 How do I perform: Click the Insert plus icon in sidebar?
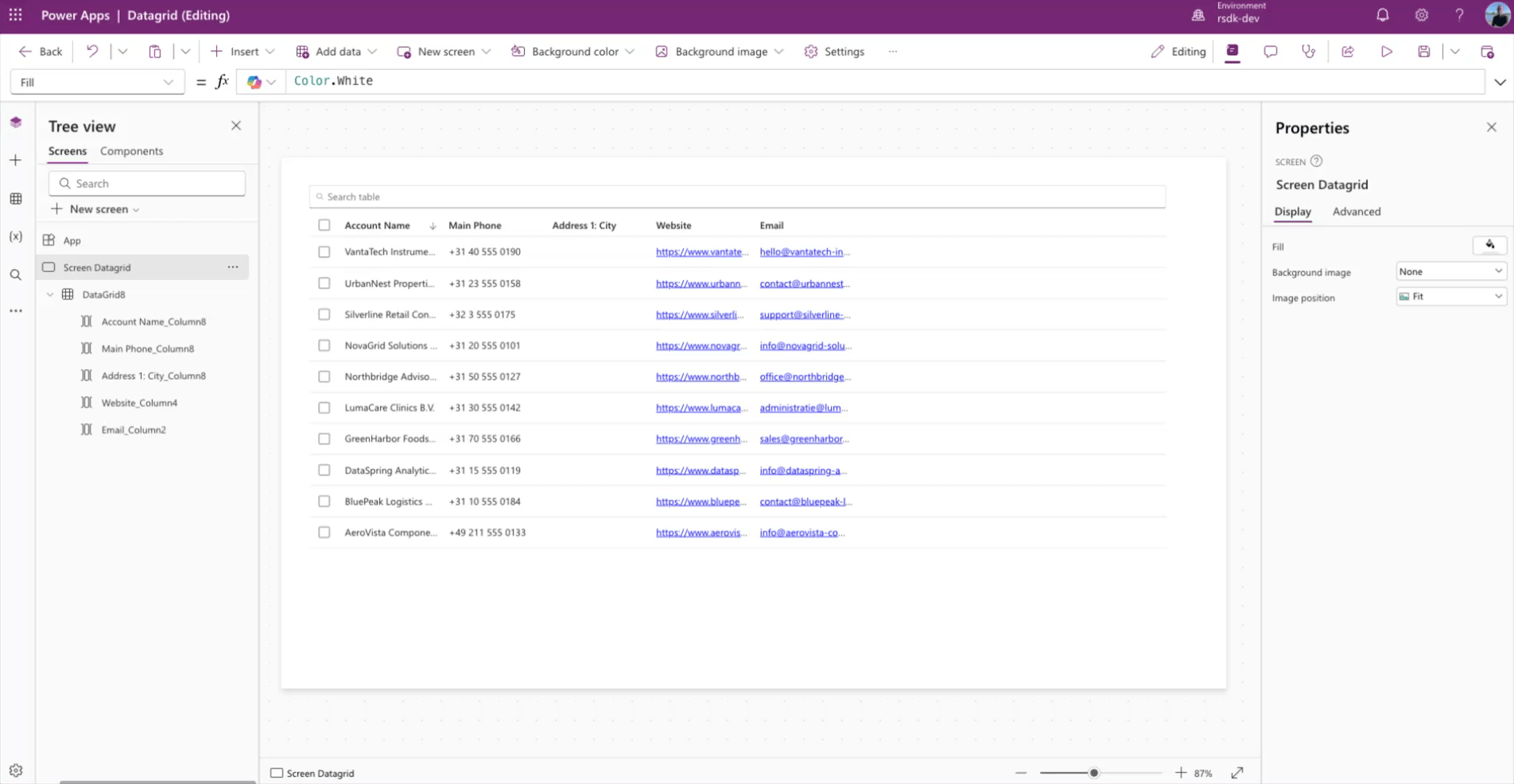[x=16, y=161]
